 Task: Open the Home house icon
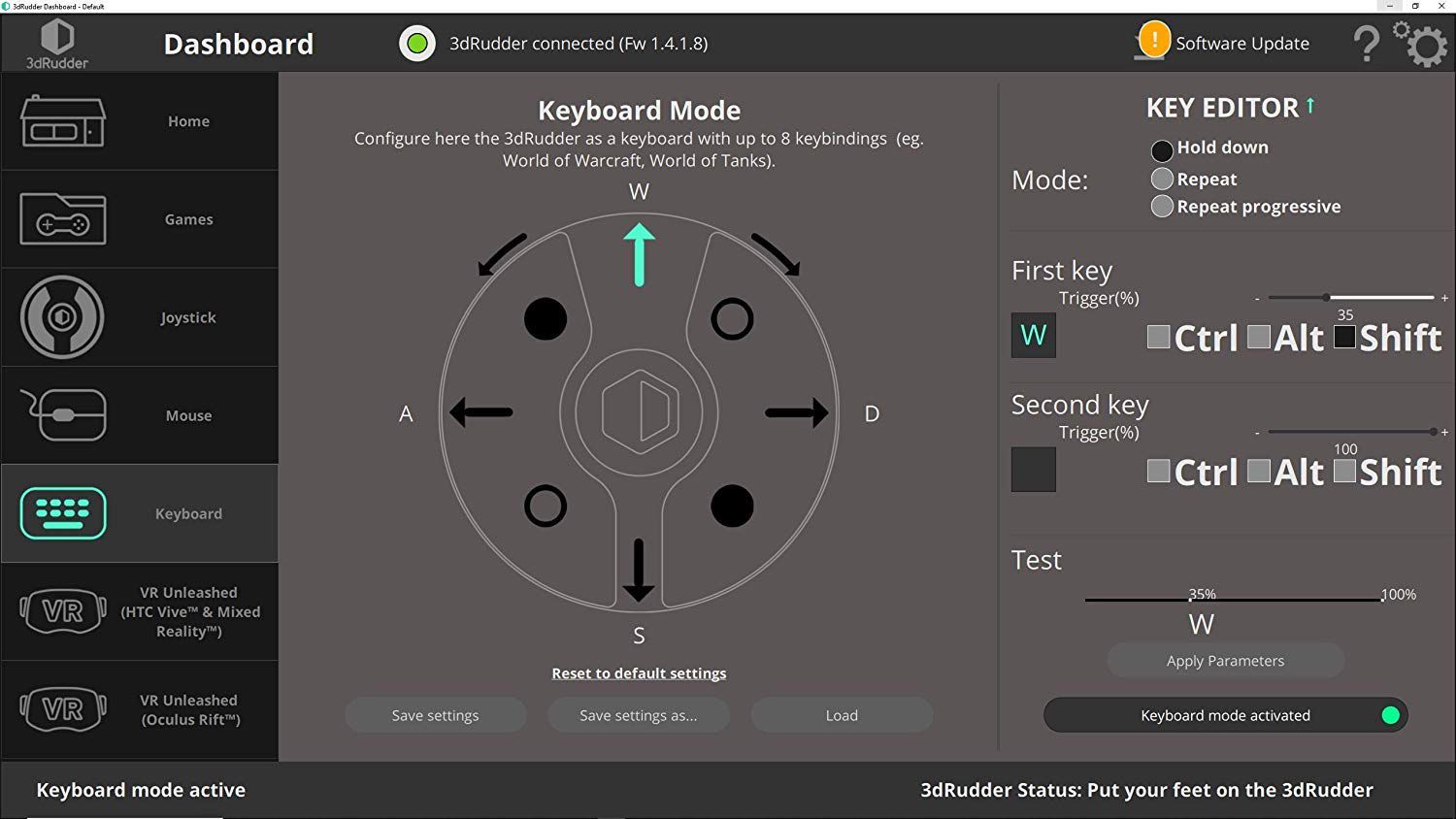63,121
